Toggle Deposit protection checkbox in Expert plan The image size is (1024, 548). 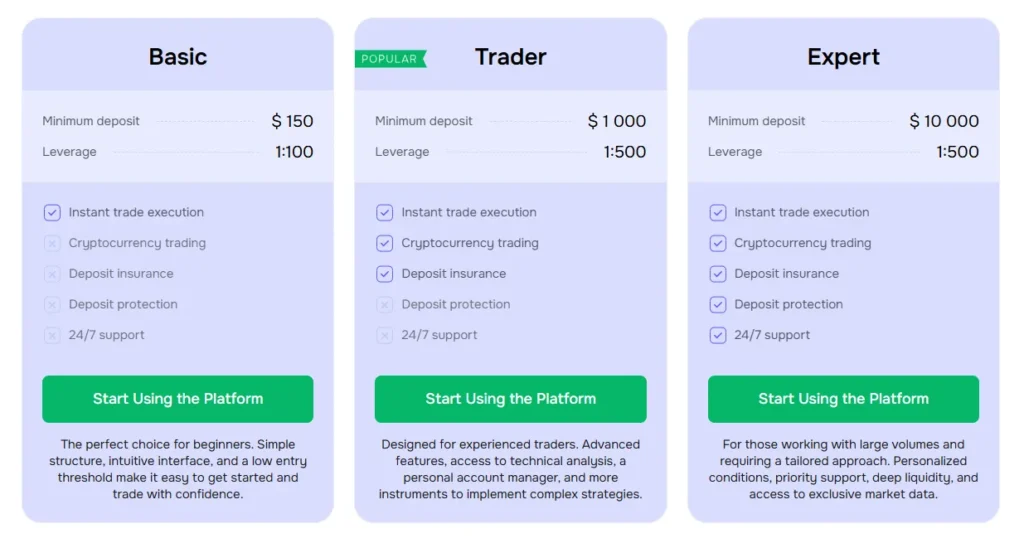pyautogui.click(x=717, y=305)
